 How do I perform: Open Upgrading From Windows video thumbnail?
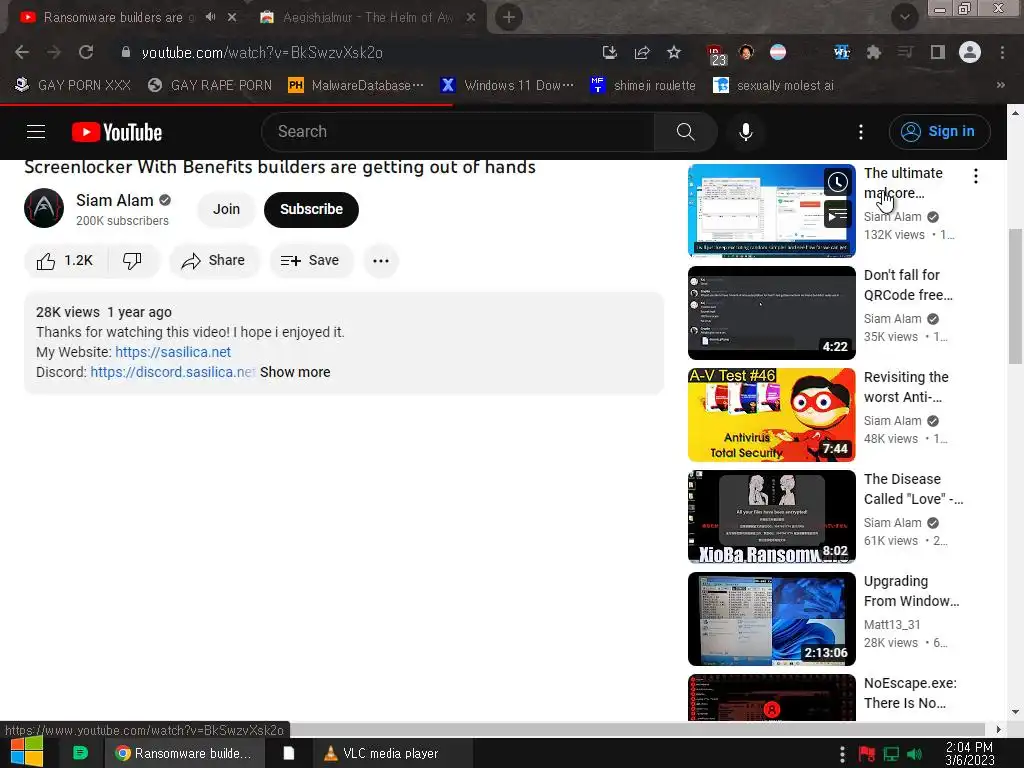point(771,618)
